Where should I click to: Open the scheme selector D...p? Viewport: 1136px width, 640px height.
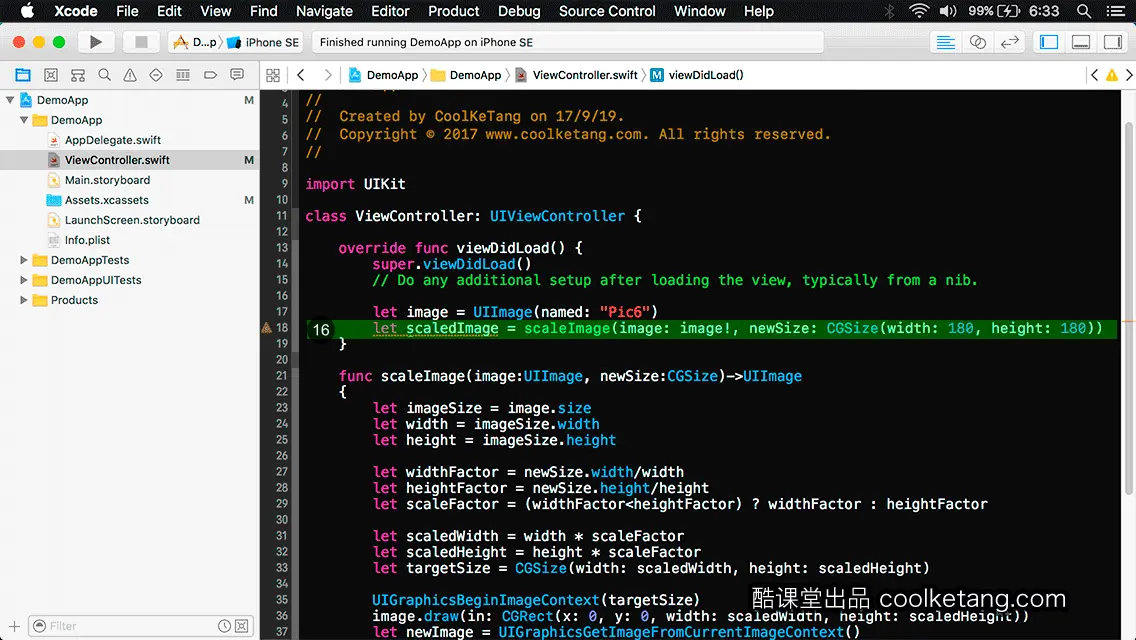click(x=195, y=42)
